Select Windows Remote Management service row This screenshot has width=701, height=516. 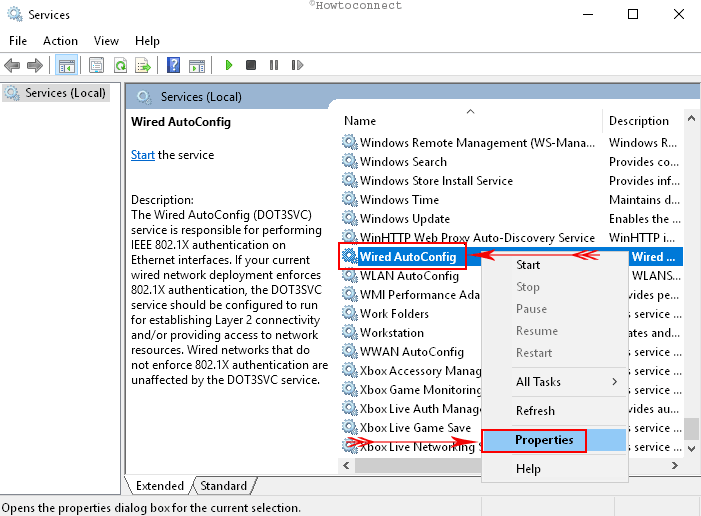coord(512,143)
